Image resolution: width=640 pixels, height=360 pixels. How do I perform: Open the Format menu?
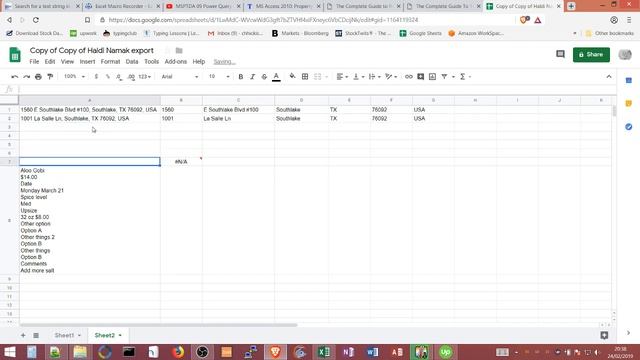tap(110, 62)
